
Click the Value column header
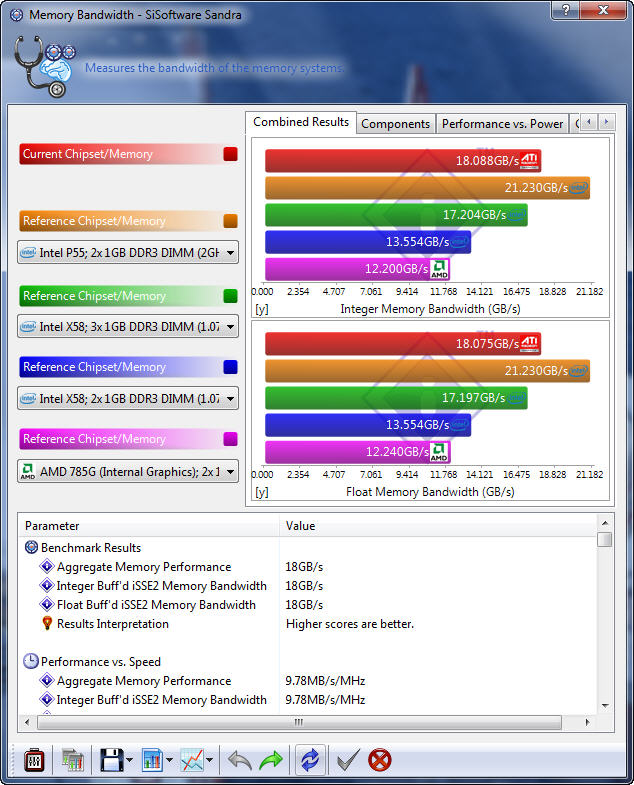coord(437,526)
